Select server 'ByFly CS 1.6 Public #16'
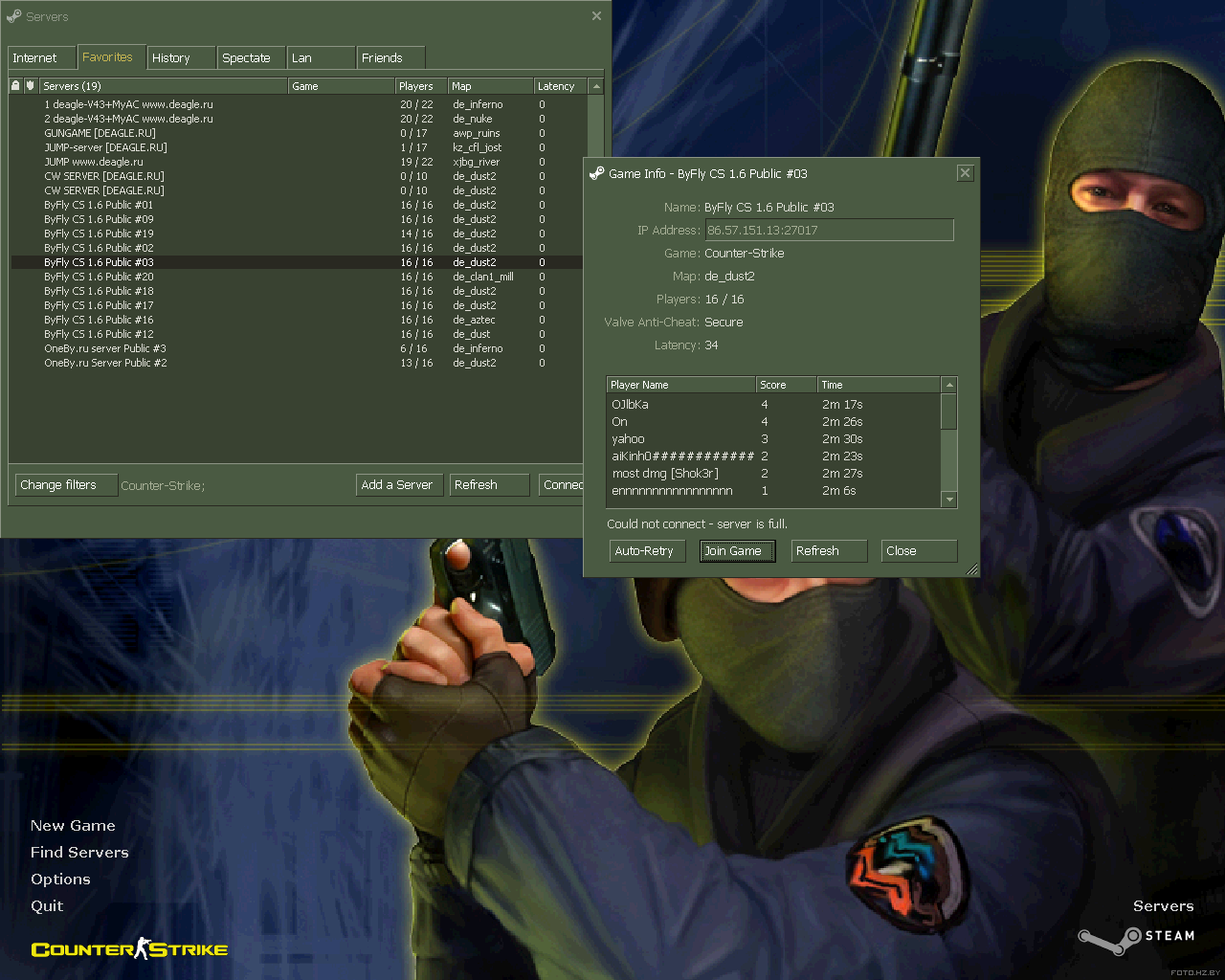Viewport: 1225px width, 980px height. (298, 320)
